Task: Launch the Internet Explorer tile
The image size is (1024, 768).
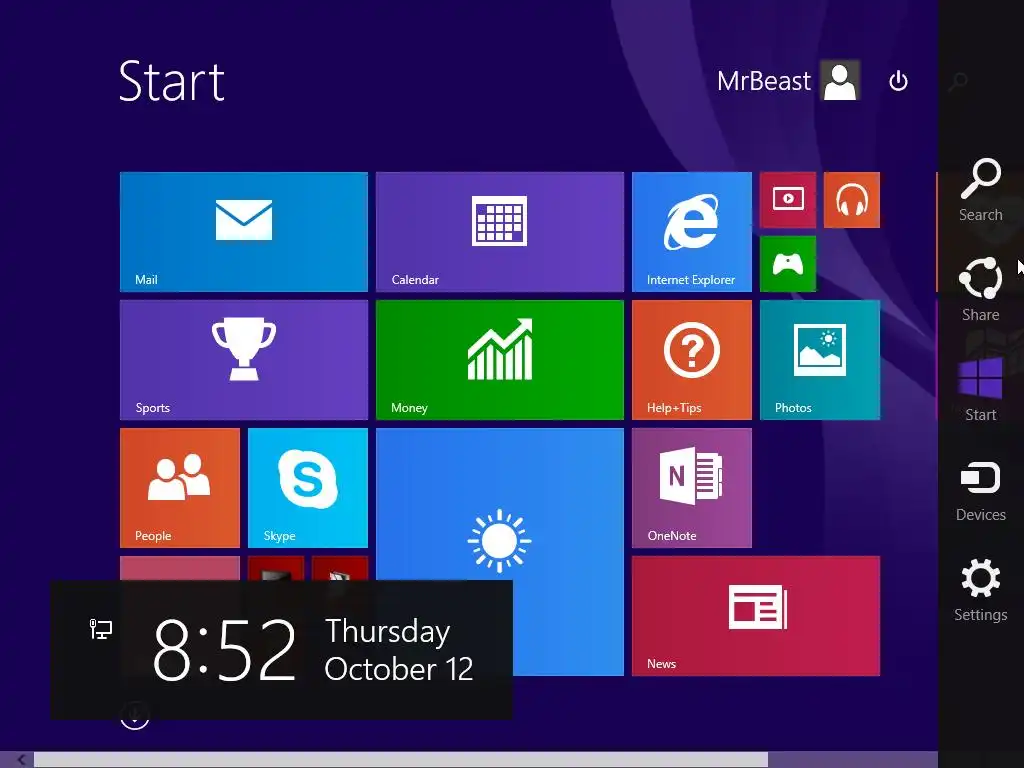Action: click(692, 232)
